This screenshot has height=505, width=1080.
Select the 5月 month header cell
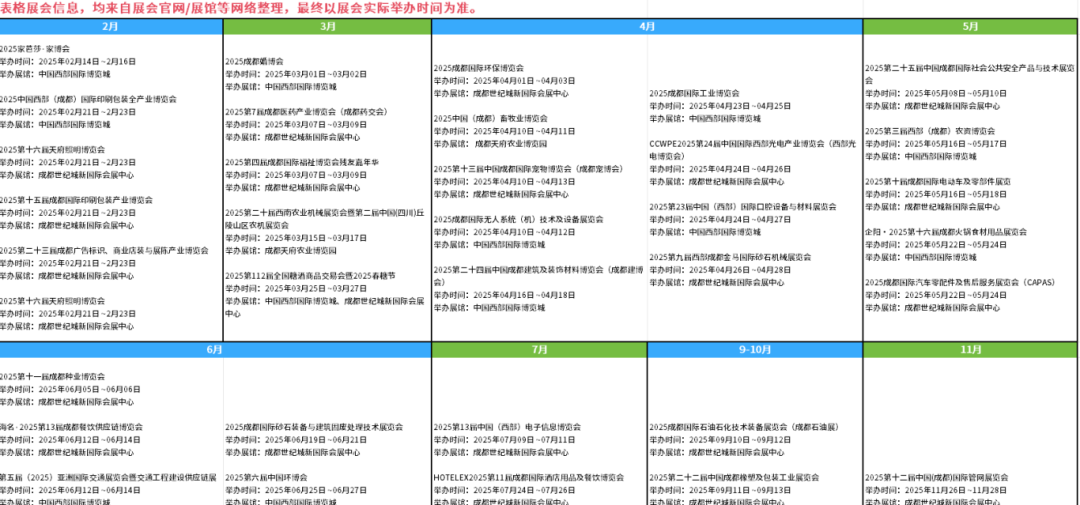click(x=970, y=26)
